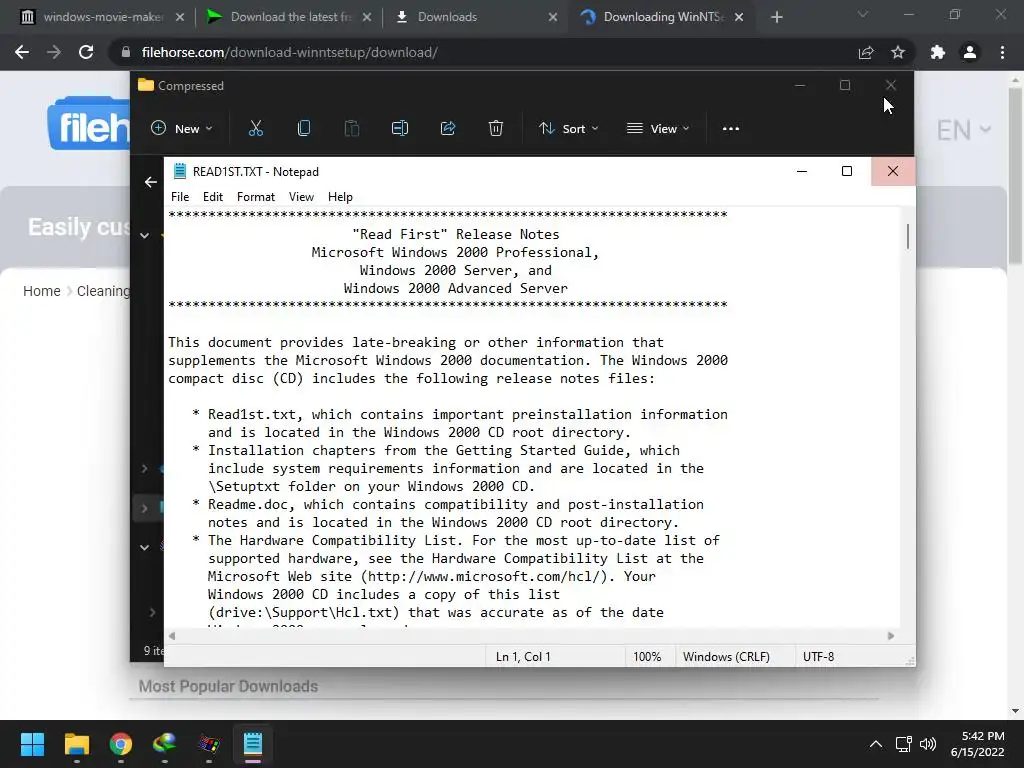Open Chrome from the taskbar
1024x768 pixels.
click(121, 744)
